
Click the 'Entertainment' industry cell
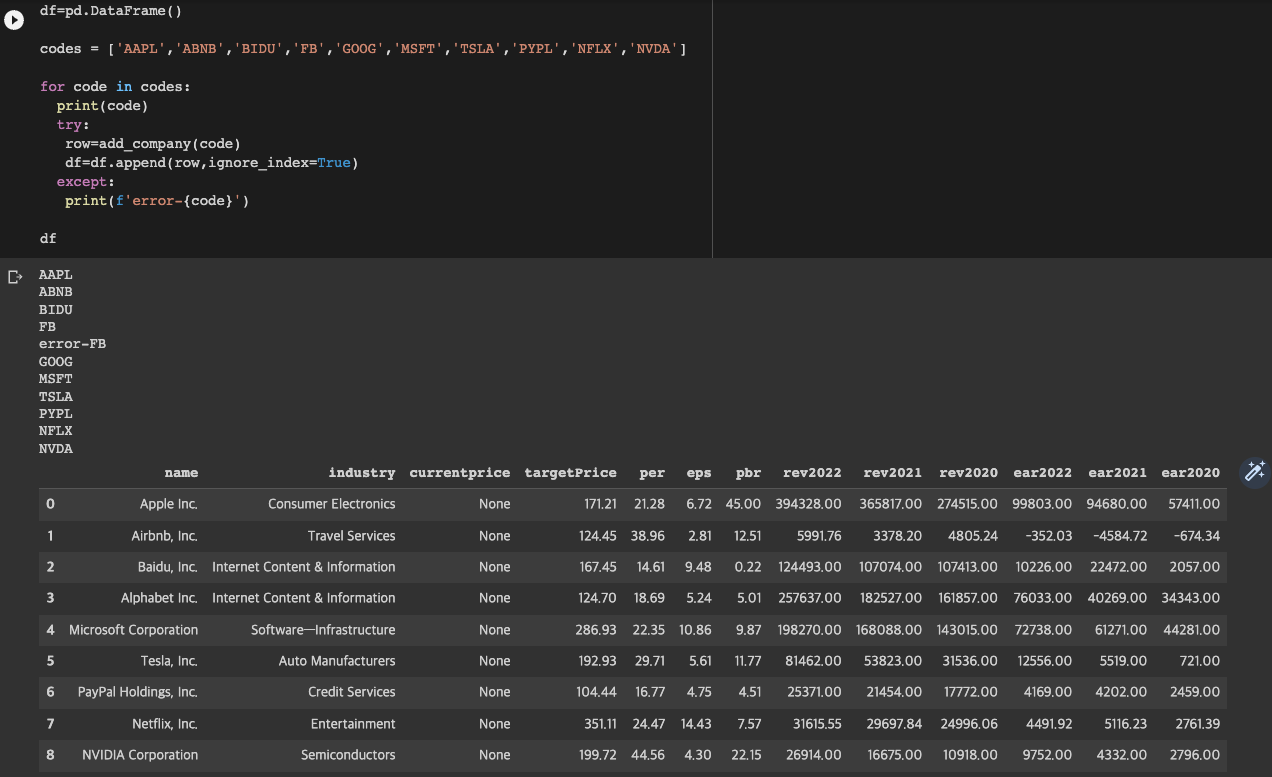[353, 724]
